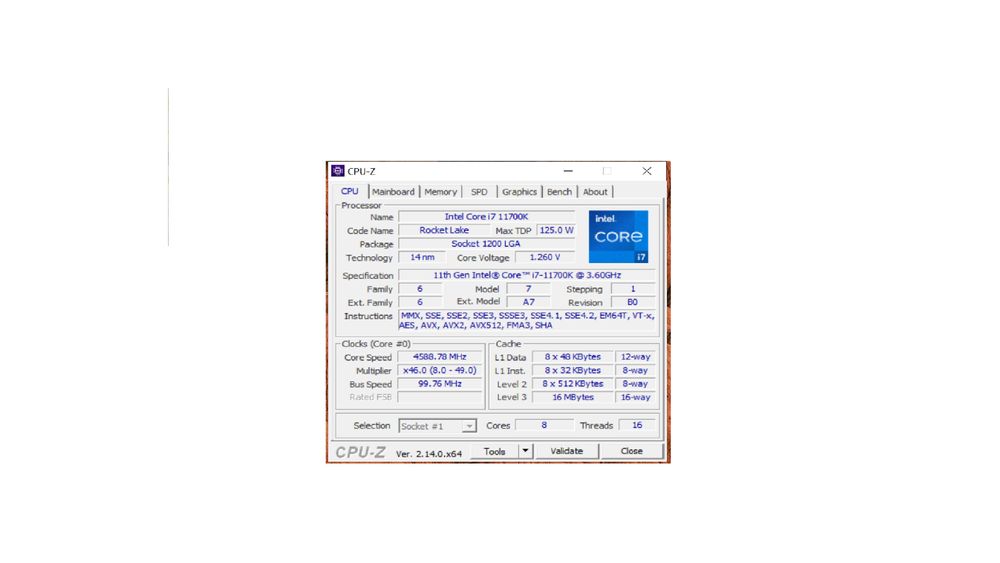The height and width of the screenshot is (563, 1000).
Task: Open the Socket #1 selection dropdown
Action: click(x=438, y=426)
